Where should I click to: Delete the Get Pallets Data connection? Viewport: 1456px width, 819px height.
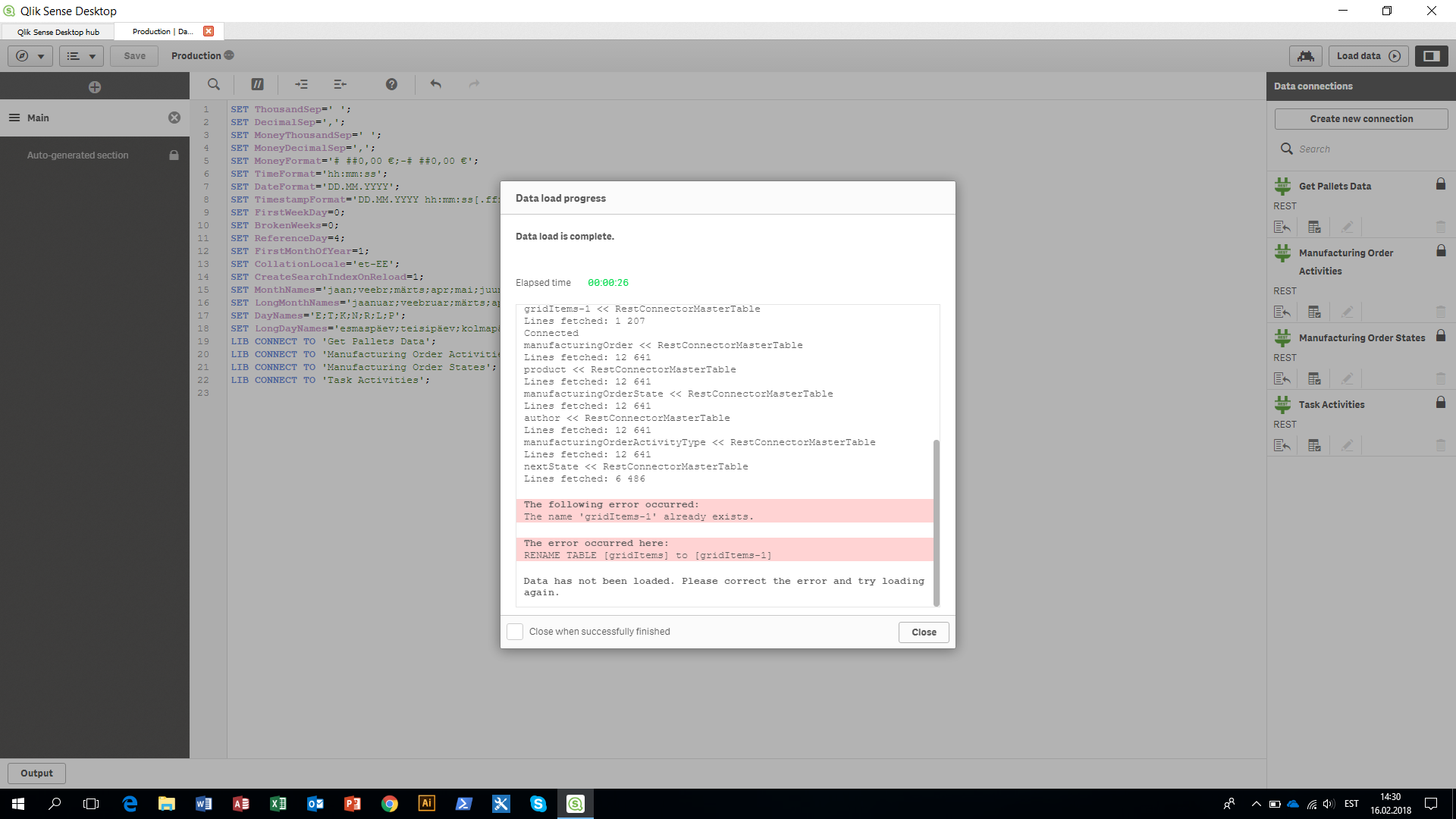[x=1441, y=227]
